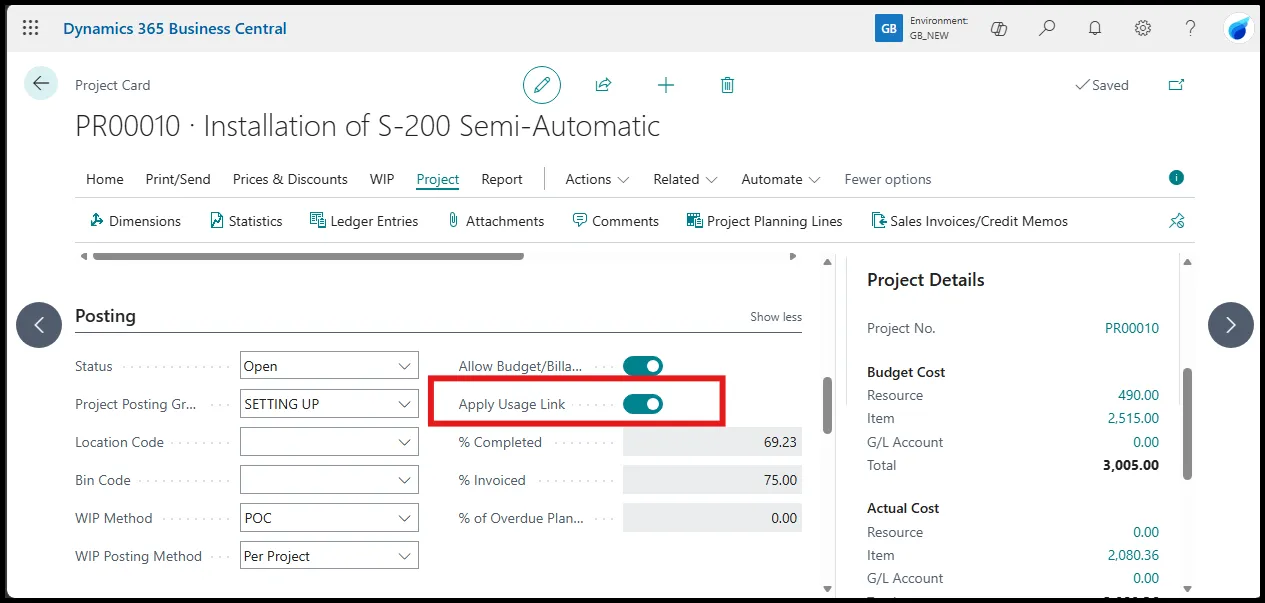The width and height of the screenshot is (1265, 603).
Task: Open Comments
Action: pyautogui.click(x=615, y=221)
